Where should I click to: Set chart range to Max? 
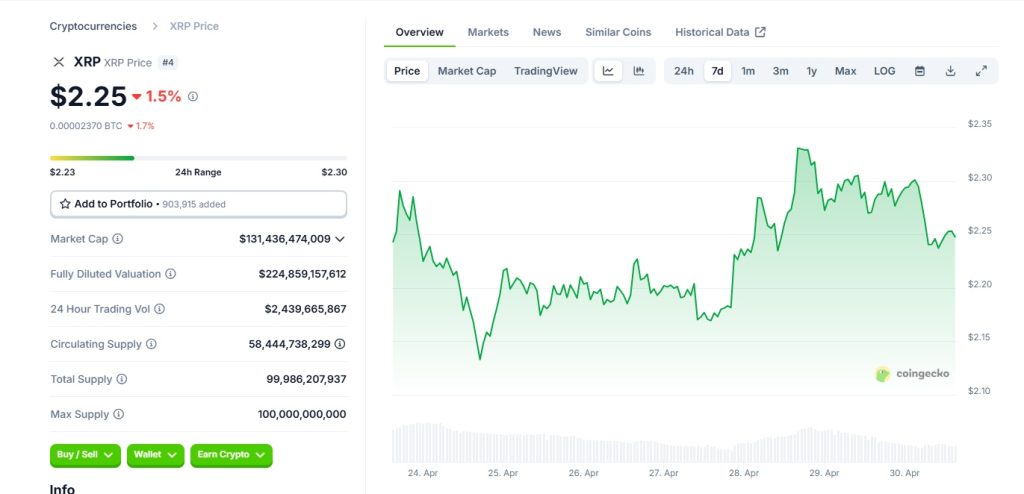point(845,71)
